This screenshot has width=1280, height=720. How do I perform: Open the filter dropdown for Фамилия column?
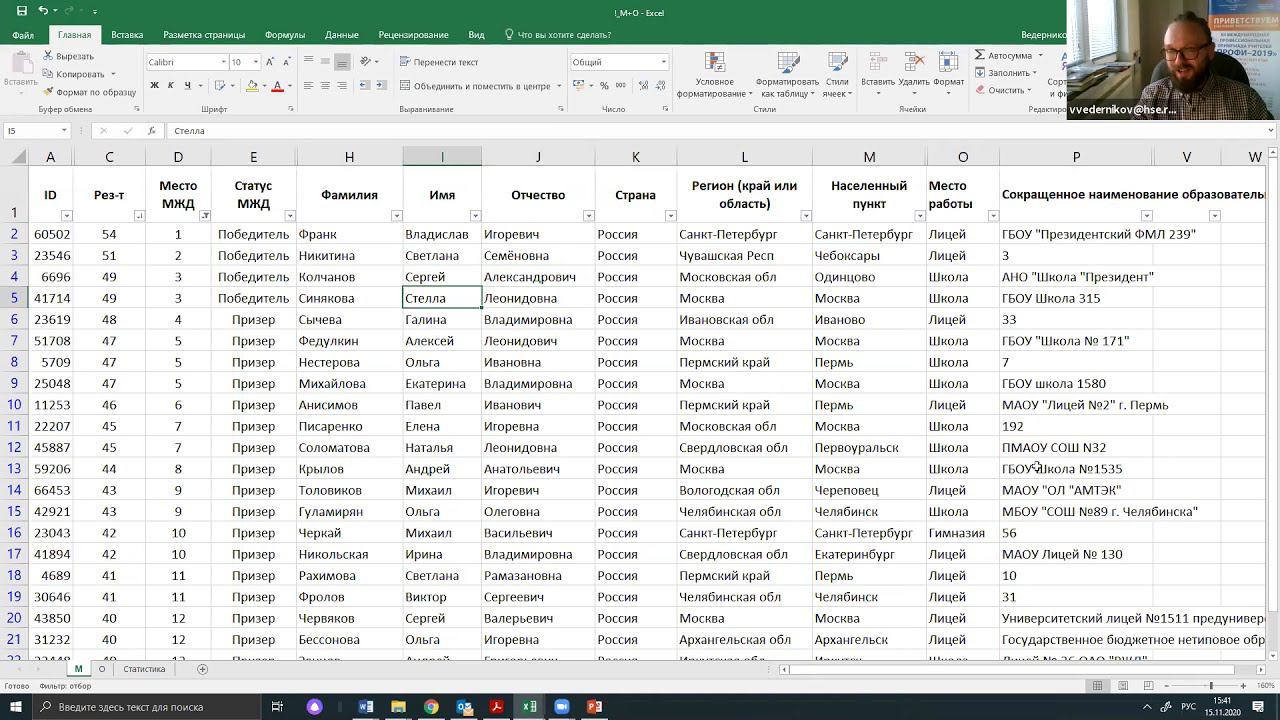(396, 216)
